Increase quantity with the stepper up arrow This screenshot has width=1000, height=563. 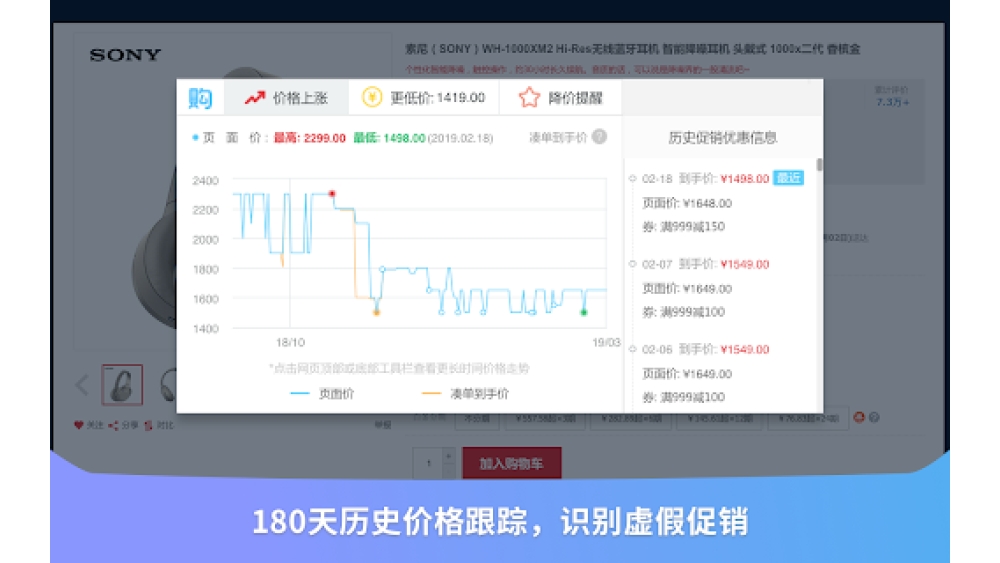point(448,456)
